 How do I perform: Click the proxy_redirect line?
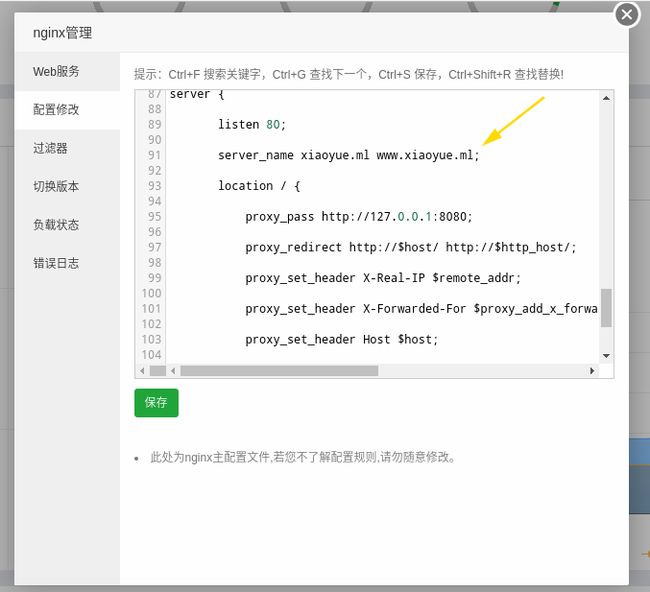pos(410,247)
